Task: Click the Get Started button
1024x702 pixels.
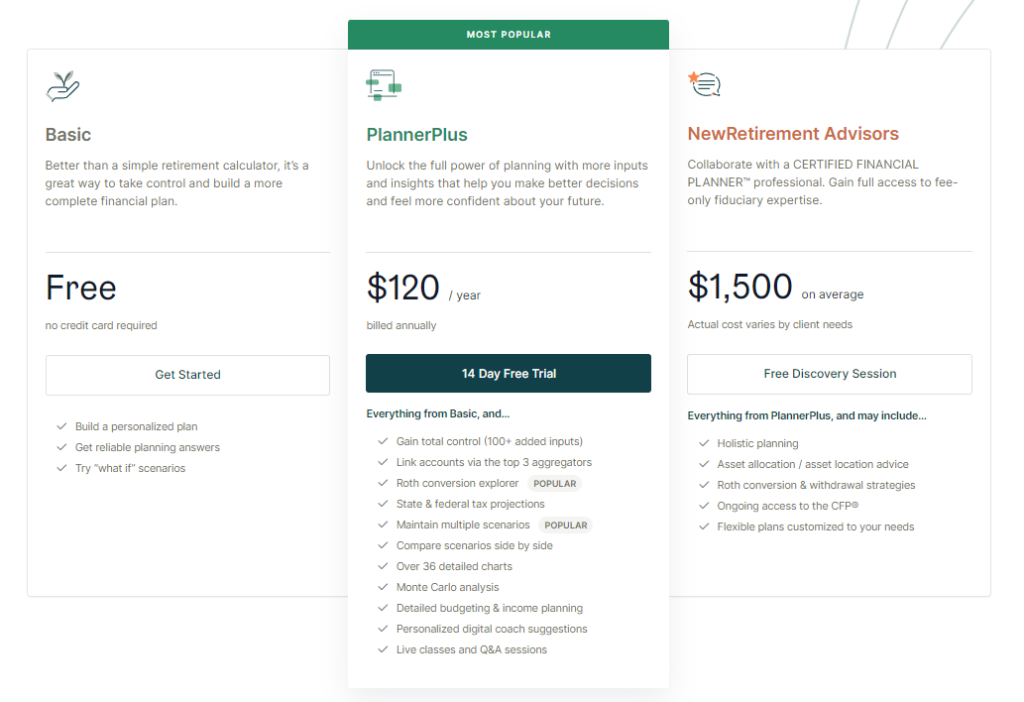Action: 188,375
